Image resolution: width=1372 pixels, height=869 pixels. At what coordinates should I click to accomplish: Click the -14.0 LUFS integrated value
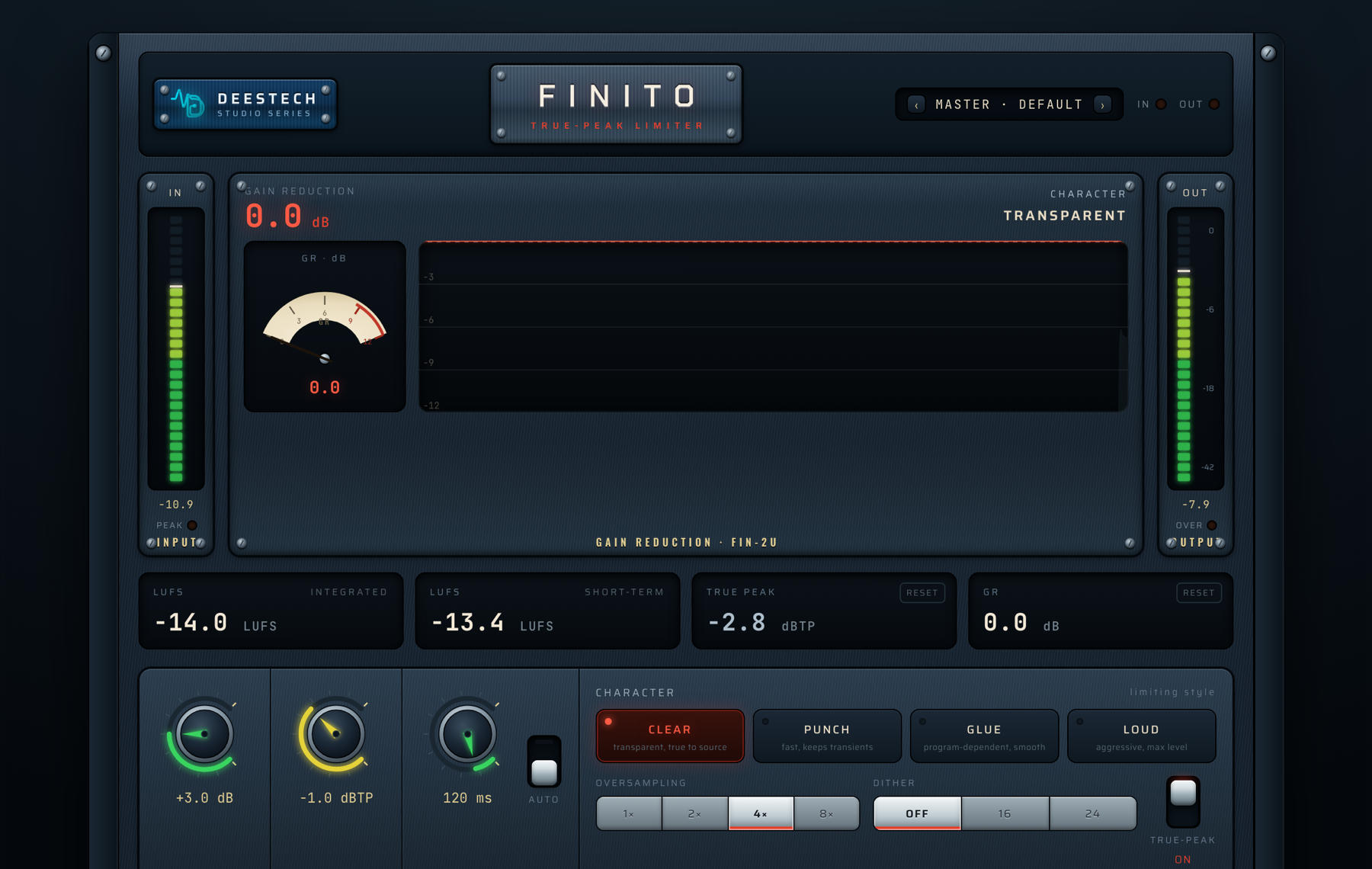191,623
